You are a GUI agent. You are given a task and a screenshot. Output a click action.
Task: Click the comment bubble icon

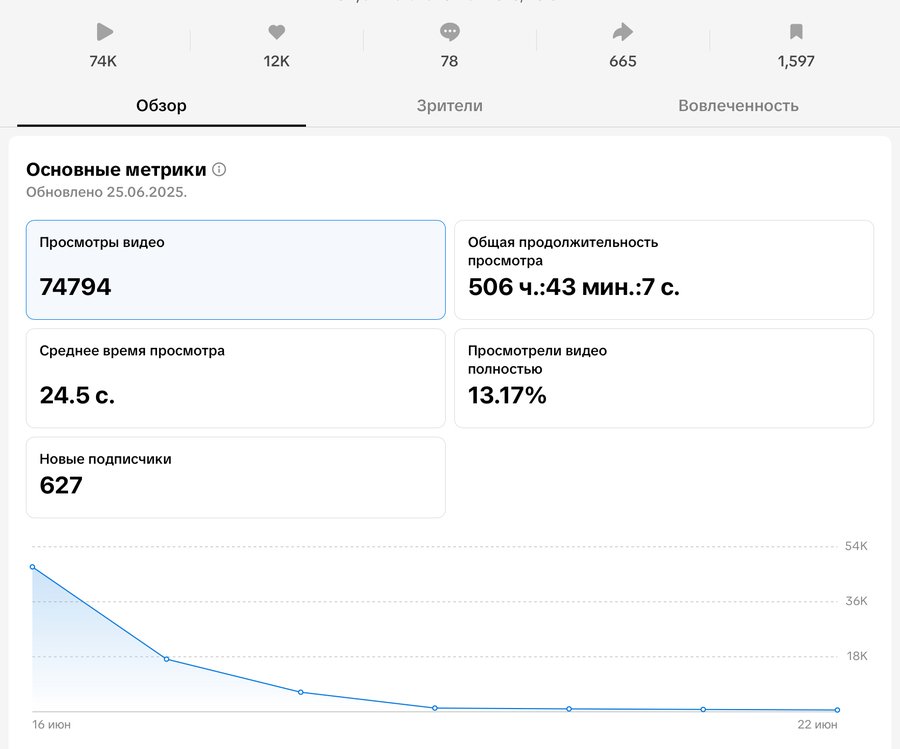coord(450,32)
